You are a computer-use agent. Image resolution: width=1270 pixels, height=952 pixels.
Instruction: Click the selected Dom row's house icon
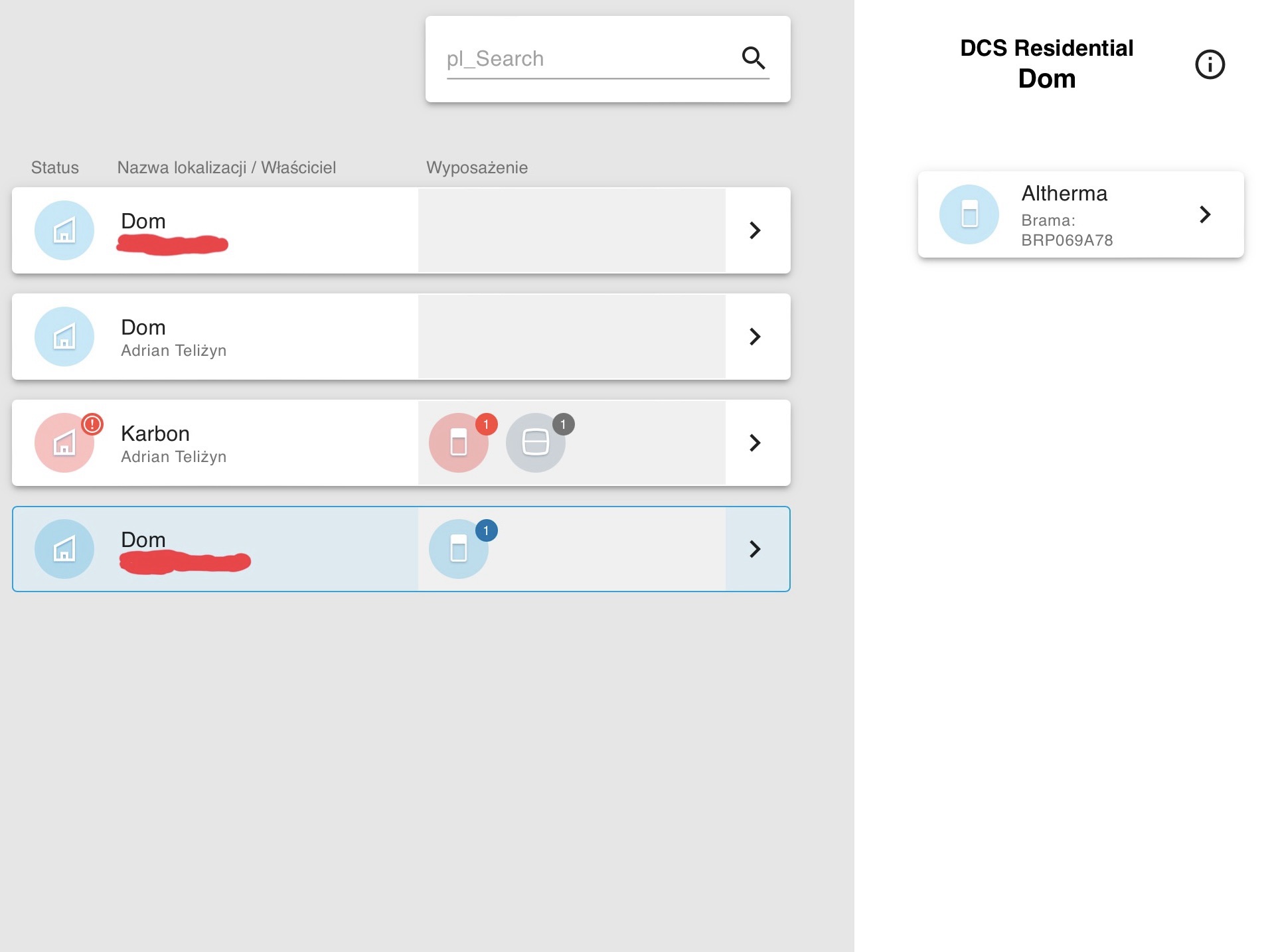tap(64, 549)
